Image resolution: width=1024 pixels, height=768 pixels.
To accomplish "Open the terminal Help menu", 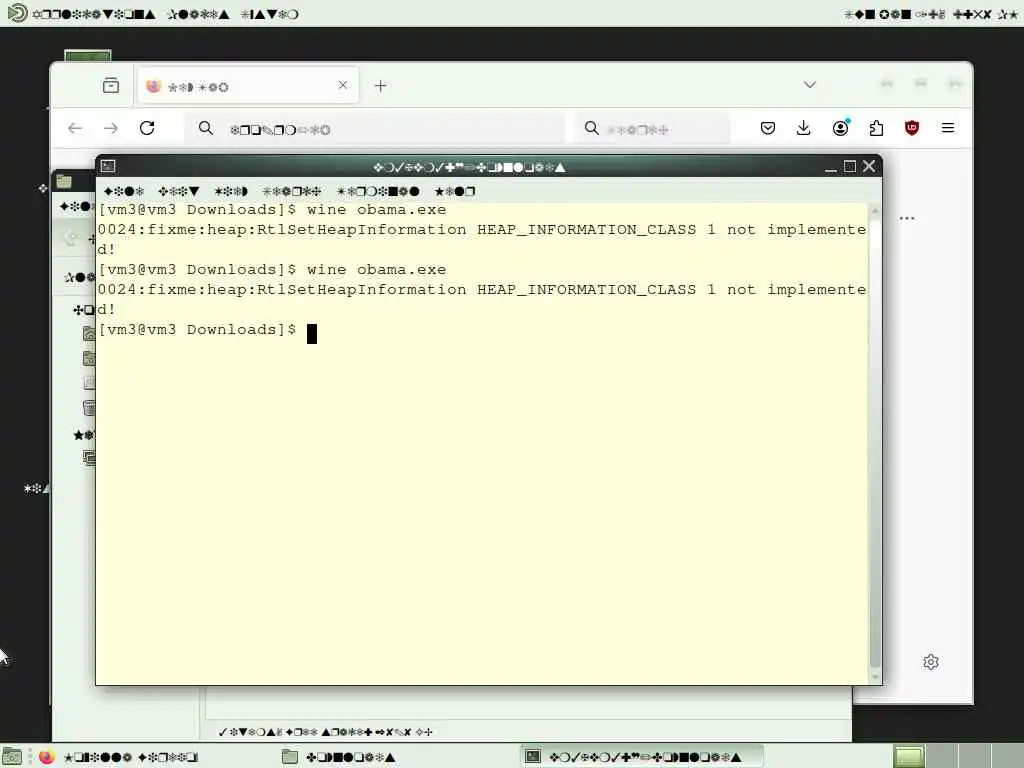I will point(455,191).
